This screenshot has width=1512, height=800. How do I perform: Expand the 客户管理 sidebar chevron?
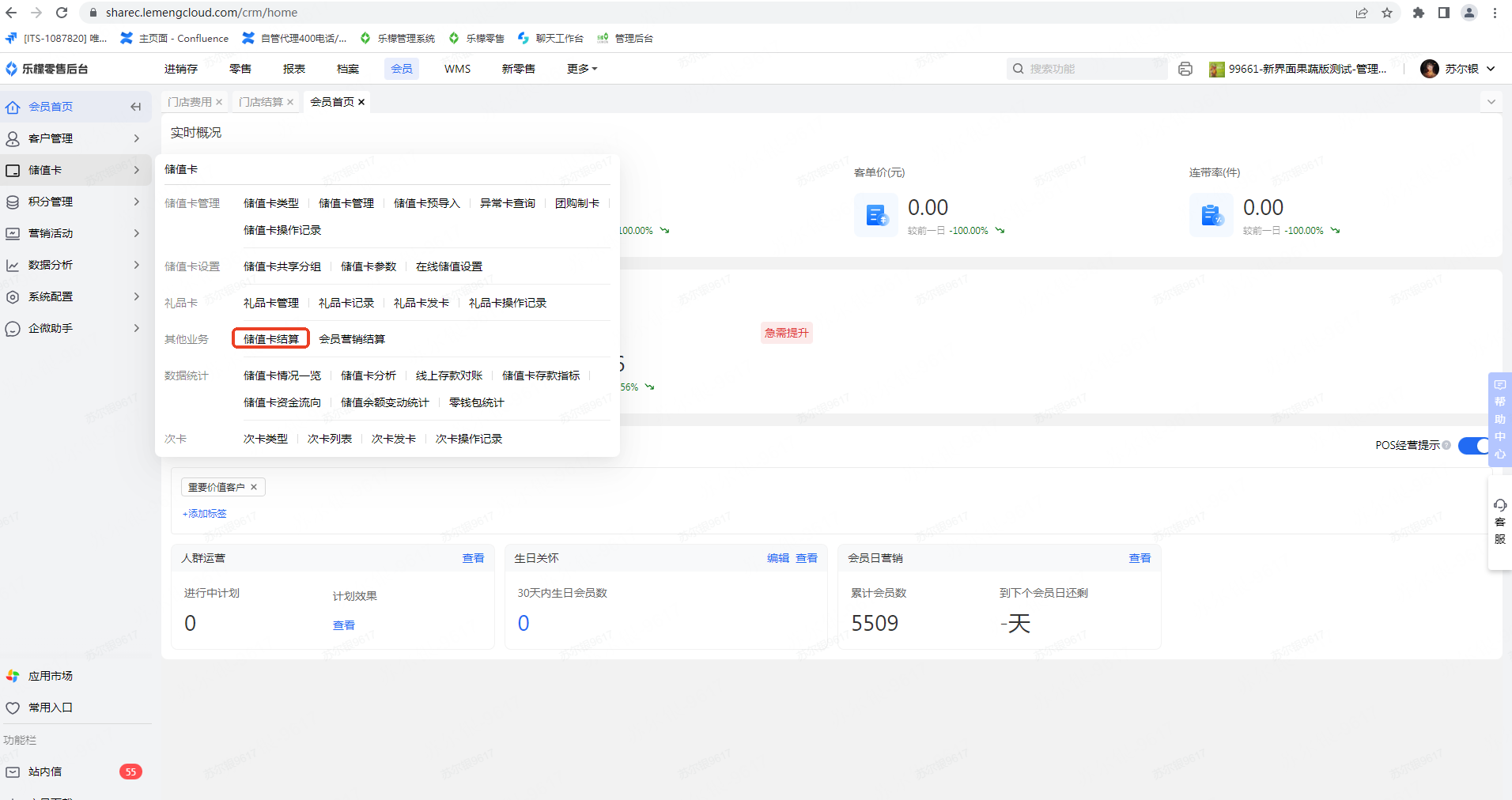[137, 138]
